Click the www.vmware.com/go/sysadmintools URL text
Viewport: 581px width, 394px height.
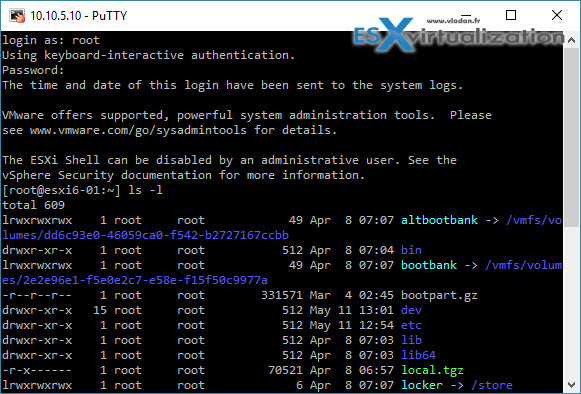coord(138,130)
